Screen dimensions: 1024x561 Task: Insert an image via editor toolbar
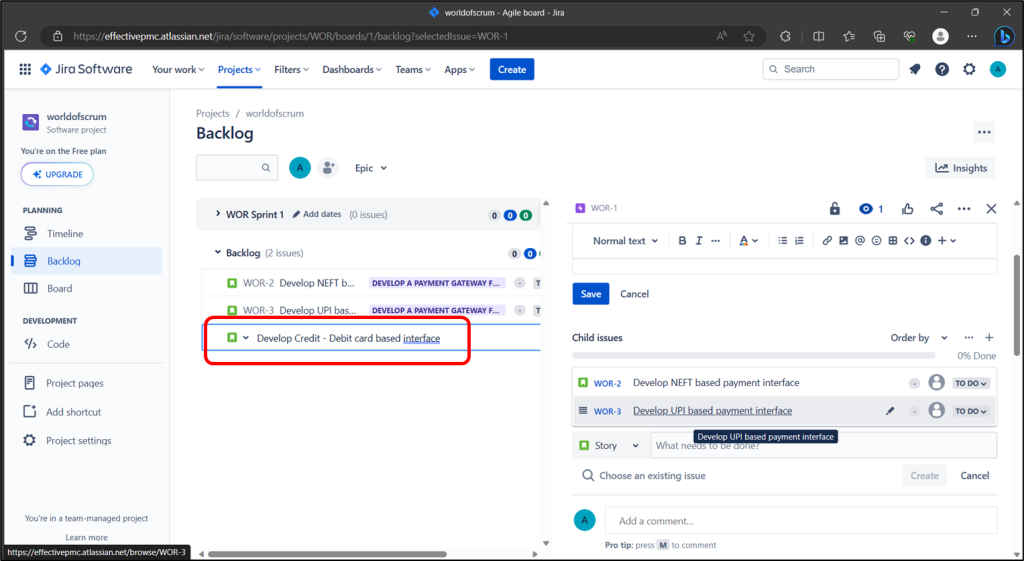click(x=843, y=241)
